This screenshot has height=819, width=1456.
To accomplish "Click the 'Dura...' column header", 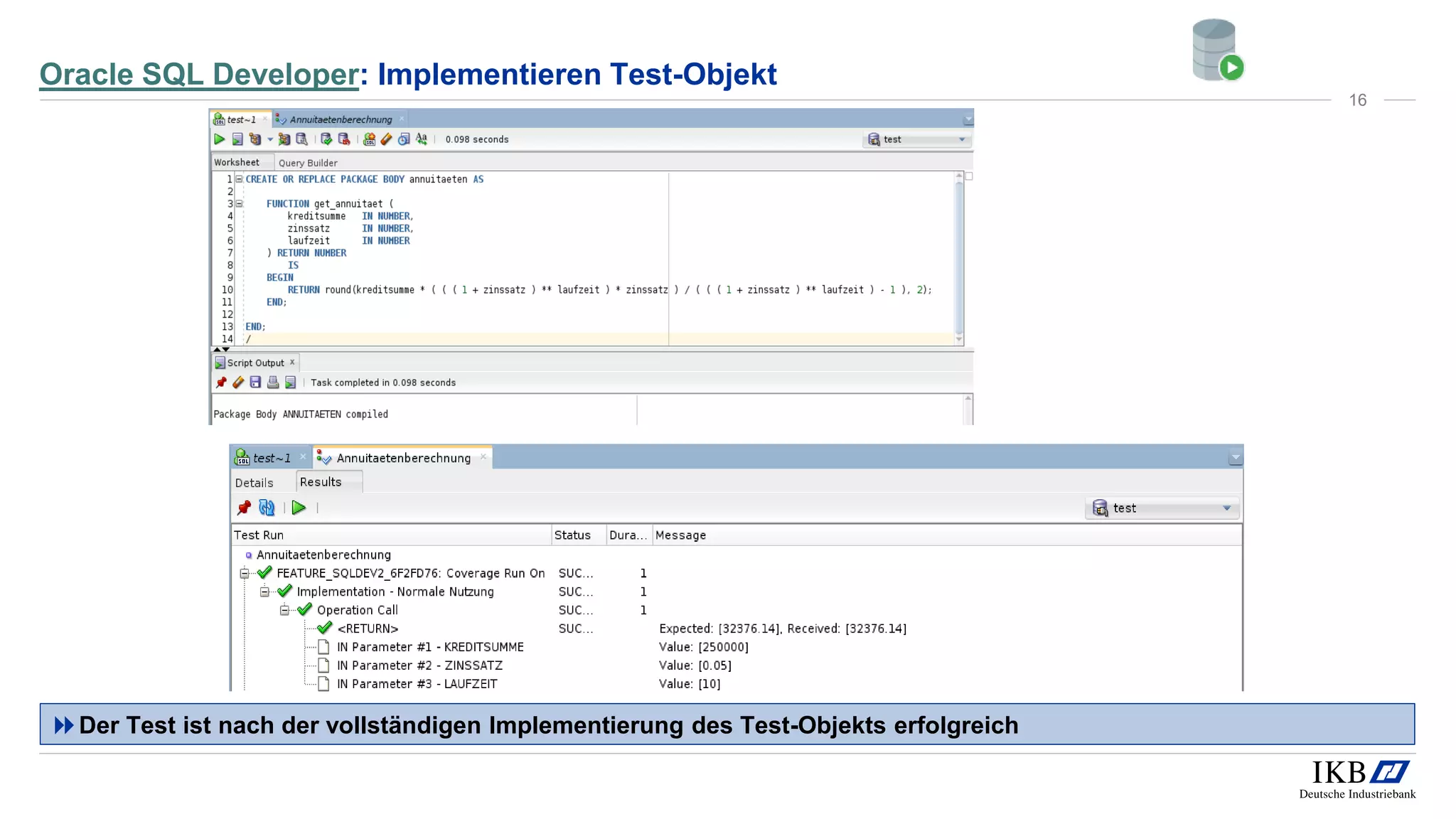I will click(x=628, y=535).
